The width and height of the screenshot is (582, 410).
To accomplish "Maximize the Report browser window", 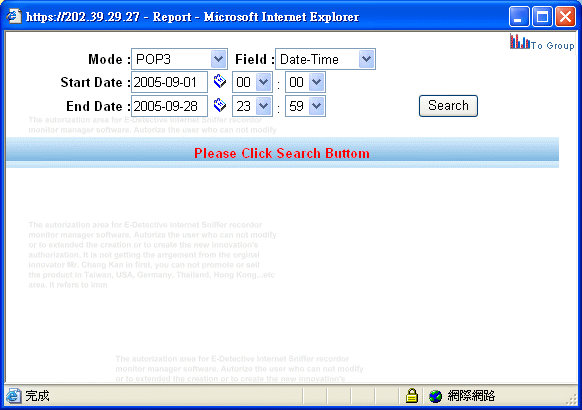I will pos(542,17).
